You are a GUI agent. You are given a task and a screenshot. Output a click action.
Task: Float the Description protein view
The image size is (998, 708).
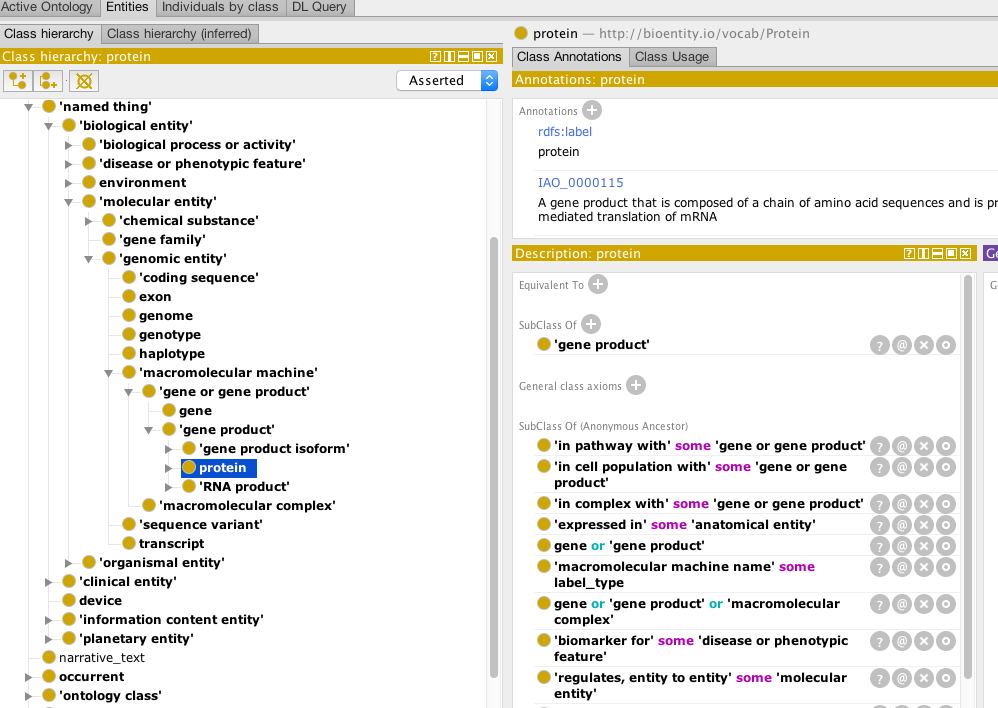952,253
